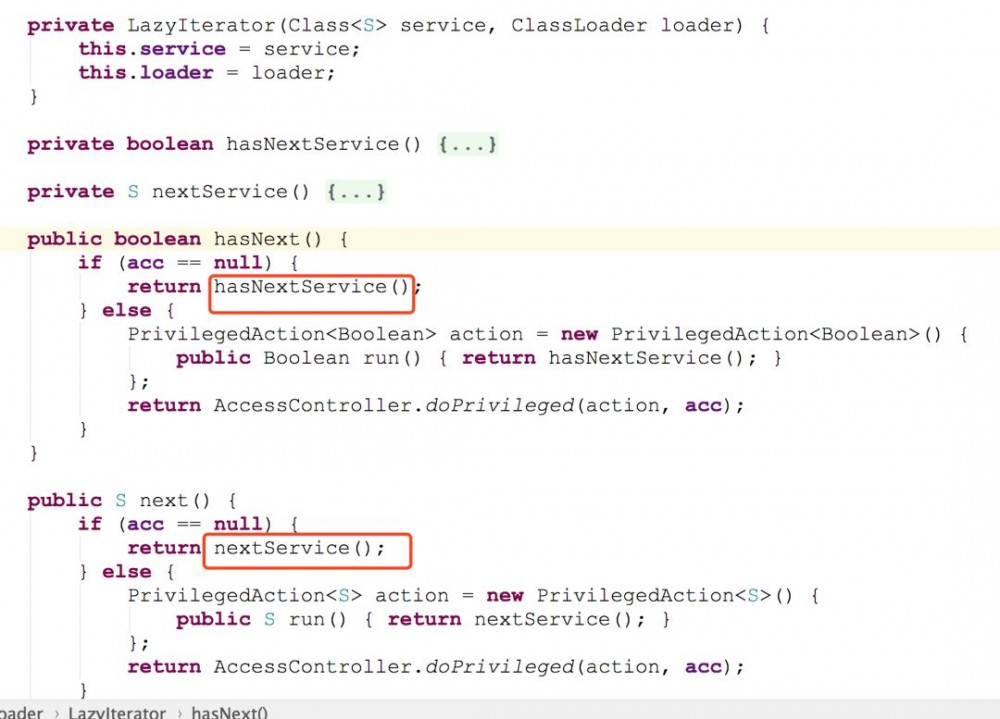This screenshot has height=719, width=1000.
Task: Expand the folded hasNextService() method body
Action: [467, 144]
